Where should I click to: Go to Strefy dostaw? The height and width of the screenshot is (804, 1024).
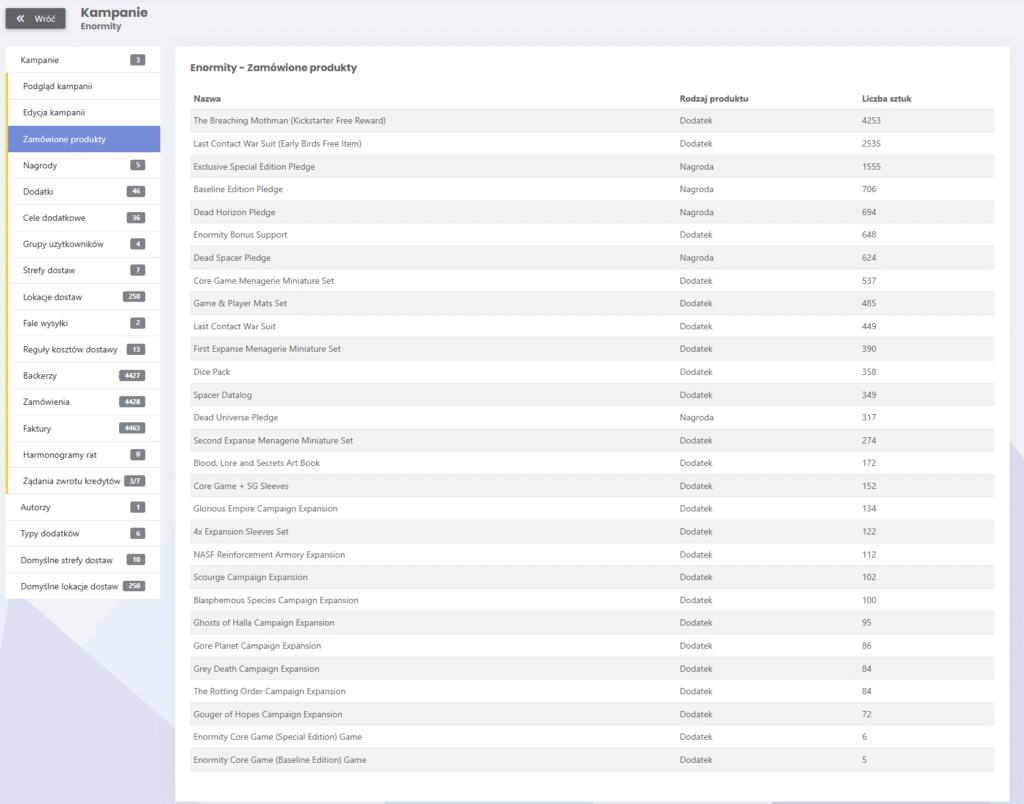(49, 270)
